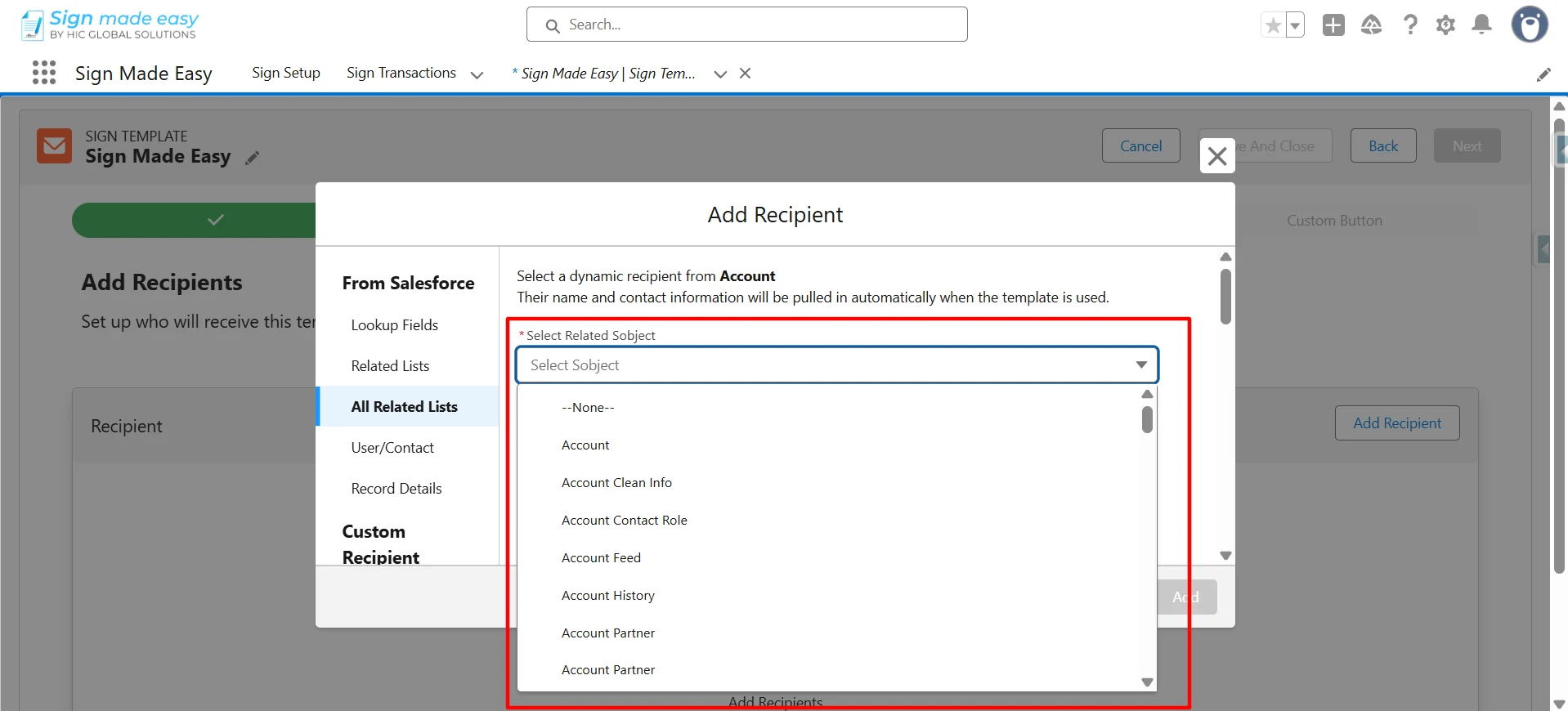
Task: Click the completed green progress step
Action: click(195, 220)
